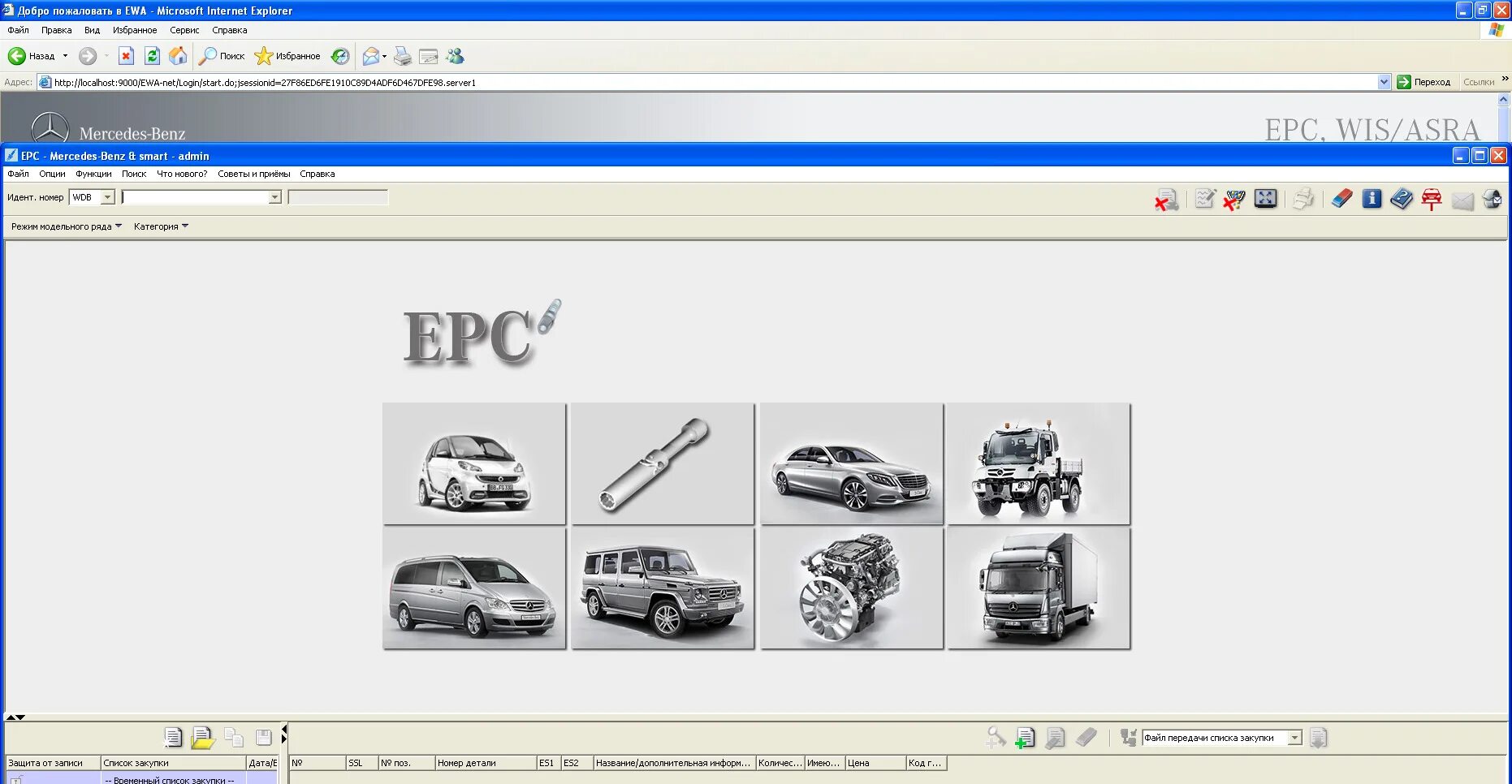Screen dimensions: 1512x784
Task: Open IE address bar dropdown arrow
Action: [x=1384, y=82]
